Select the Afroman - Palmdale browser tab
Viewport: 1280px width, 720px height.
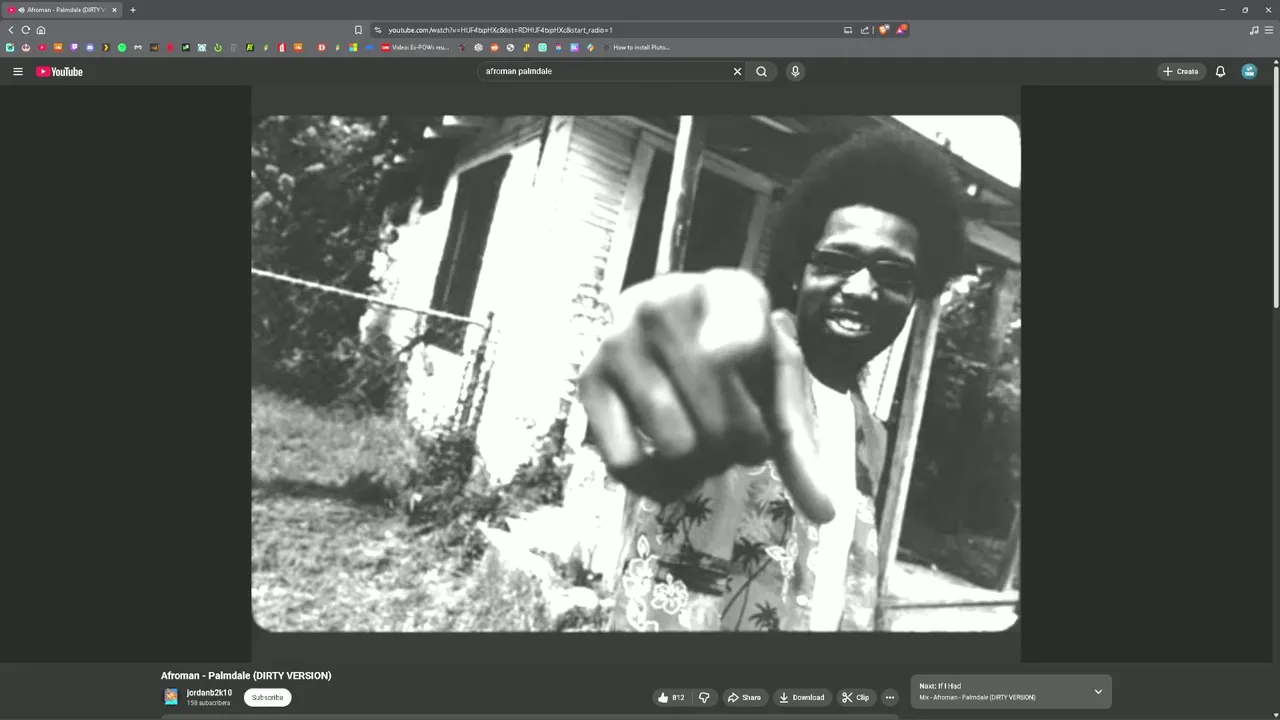pyautogui.click(x=60, y=10)
